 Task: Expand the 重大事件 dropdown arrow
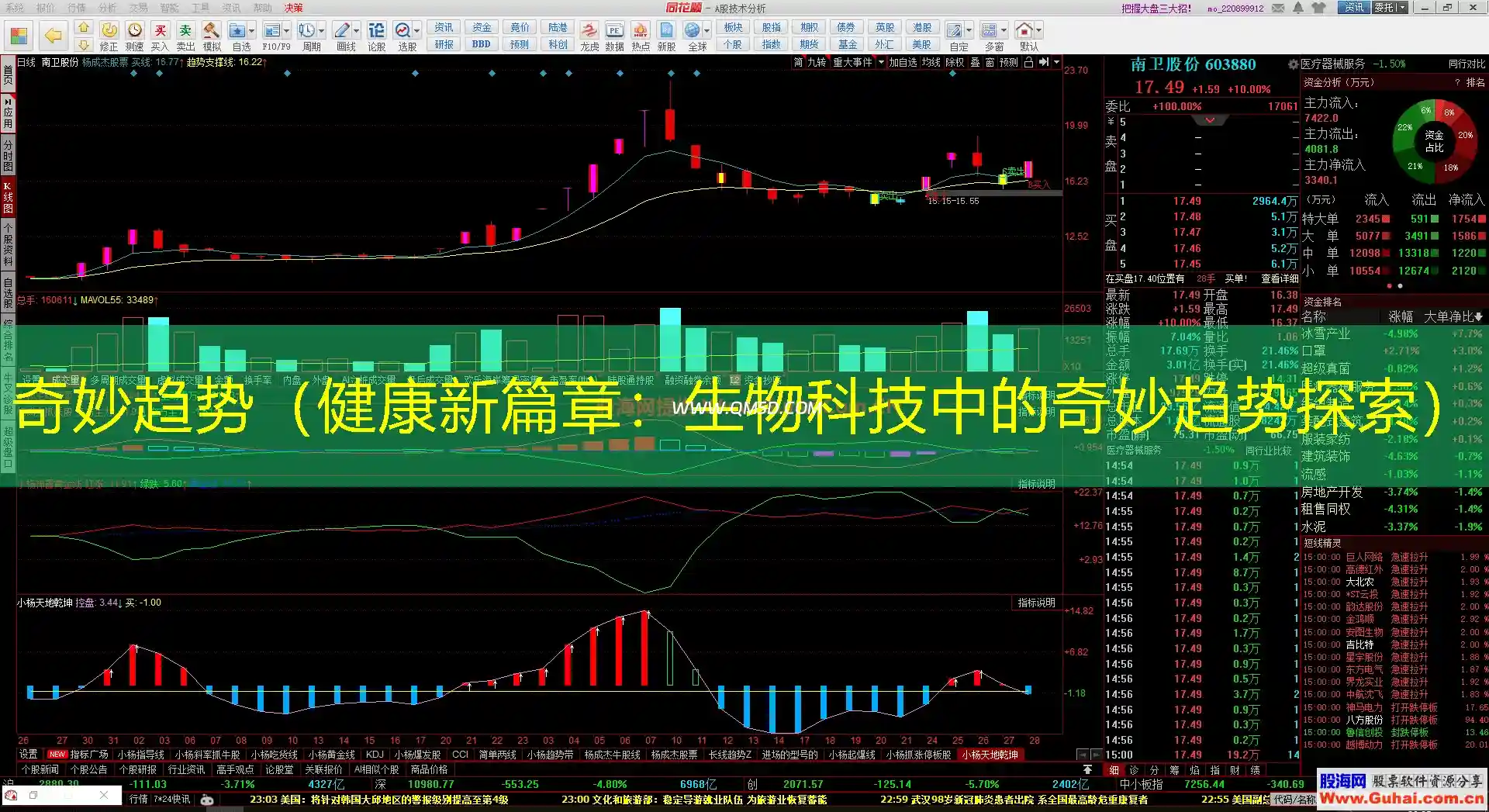point(881,62)
